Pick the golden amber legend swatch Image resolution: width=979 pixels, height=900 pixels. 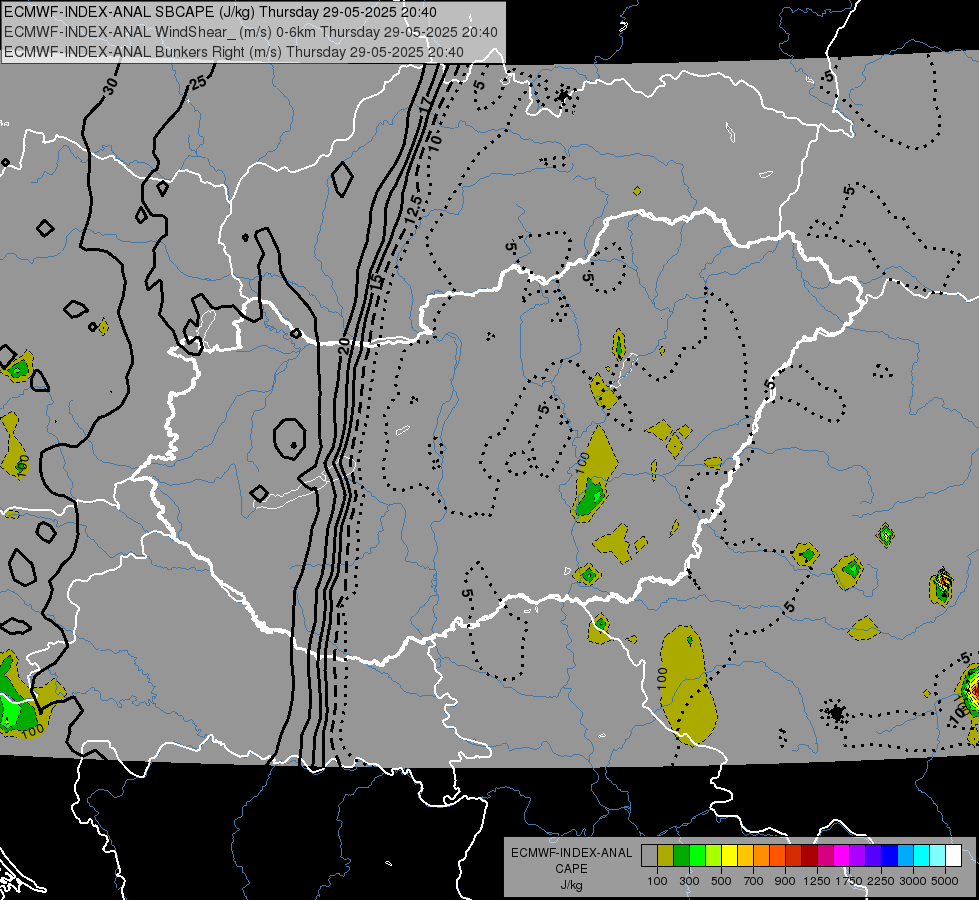[x=745, y=855]
